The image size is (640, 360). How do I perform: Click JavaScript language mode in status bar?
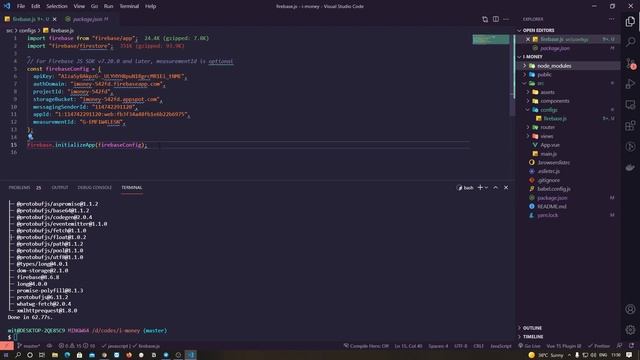coord(501,346)
